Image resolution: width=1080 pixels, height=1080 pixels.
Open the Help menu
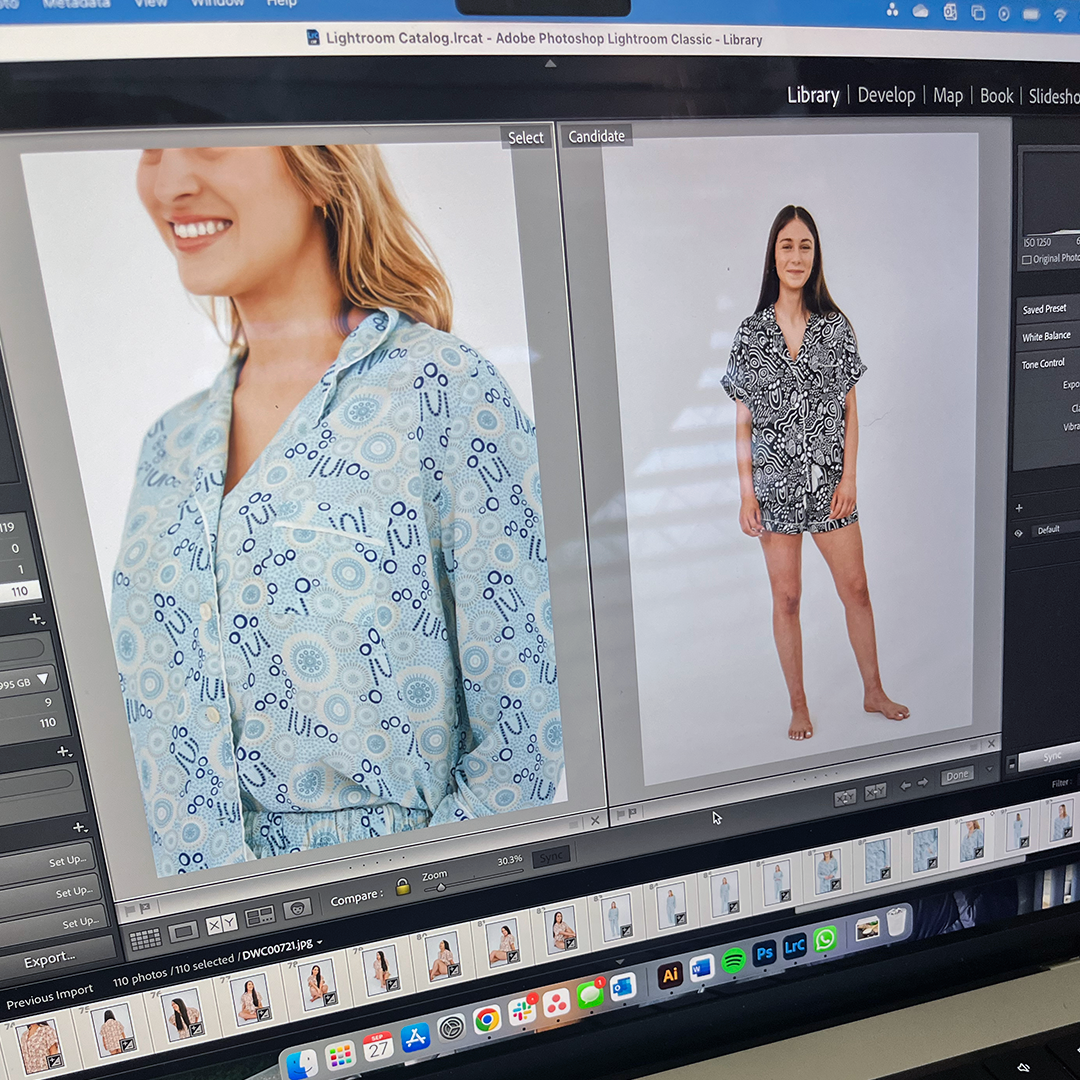[281, 3]
